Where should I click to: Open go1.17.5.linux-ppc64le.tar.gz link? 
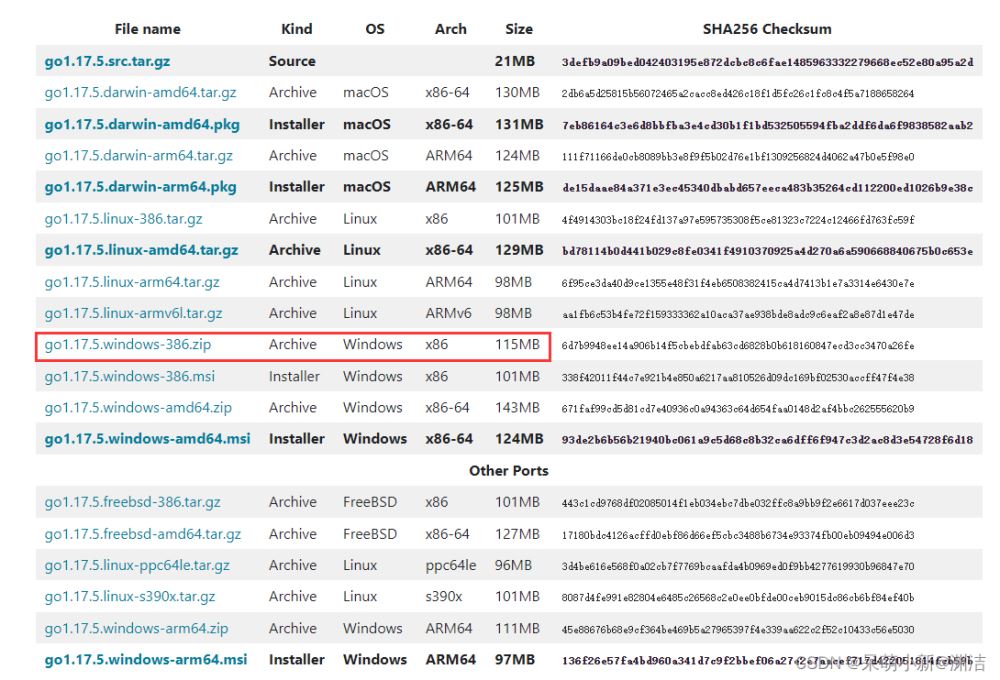click(x=137, y=565)
